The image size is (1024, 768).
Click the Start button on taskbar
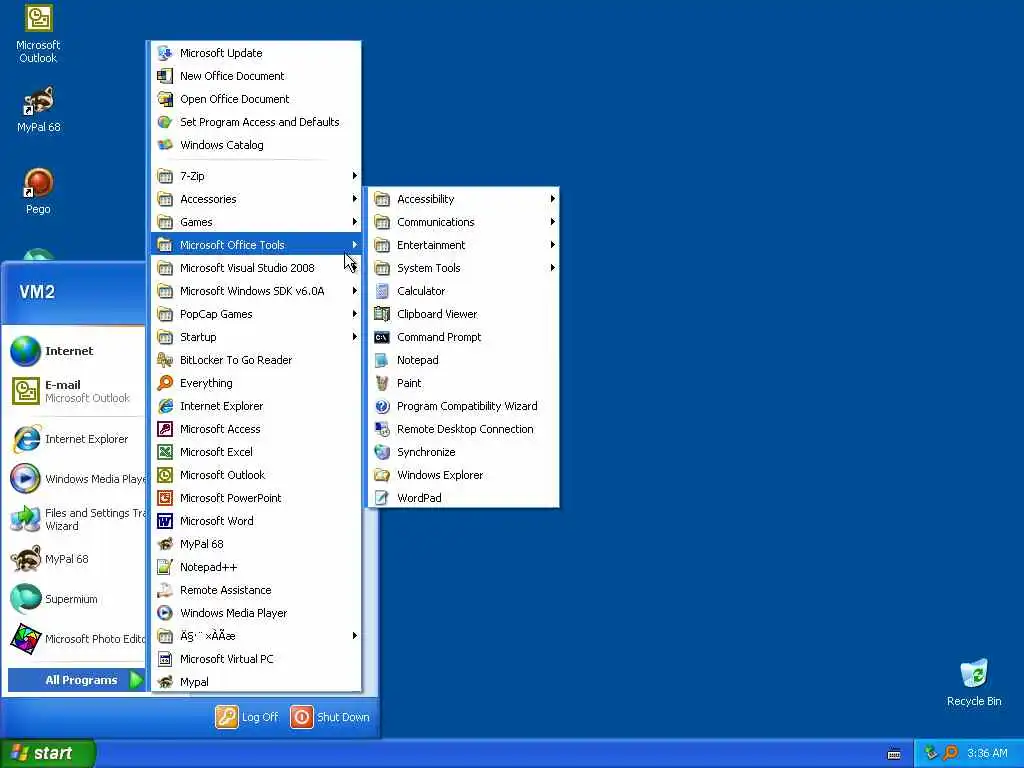(48, 753)
